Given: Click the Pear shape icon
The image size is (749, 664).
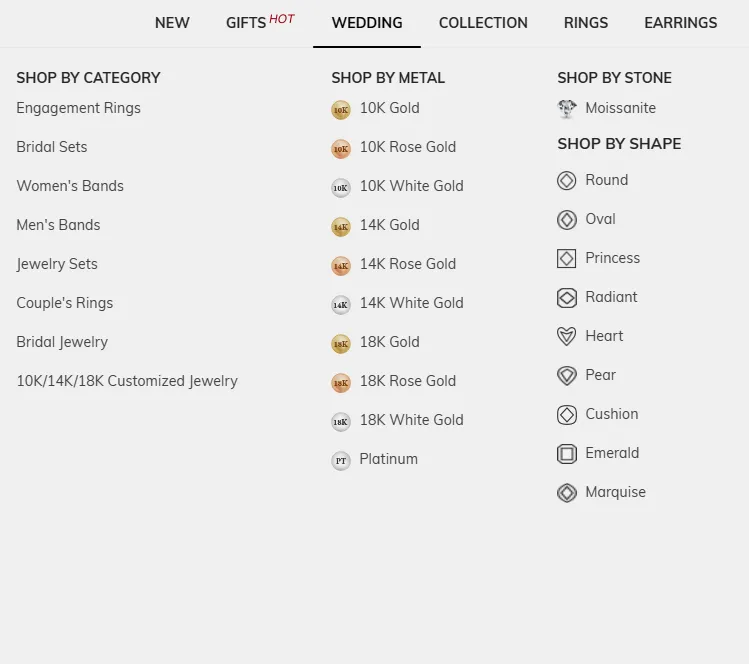Looking at the screenshot, I should (567, 376).
